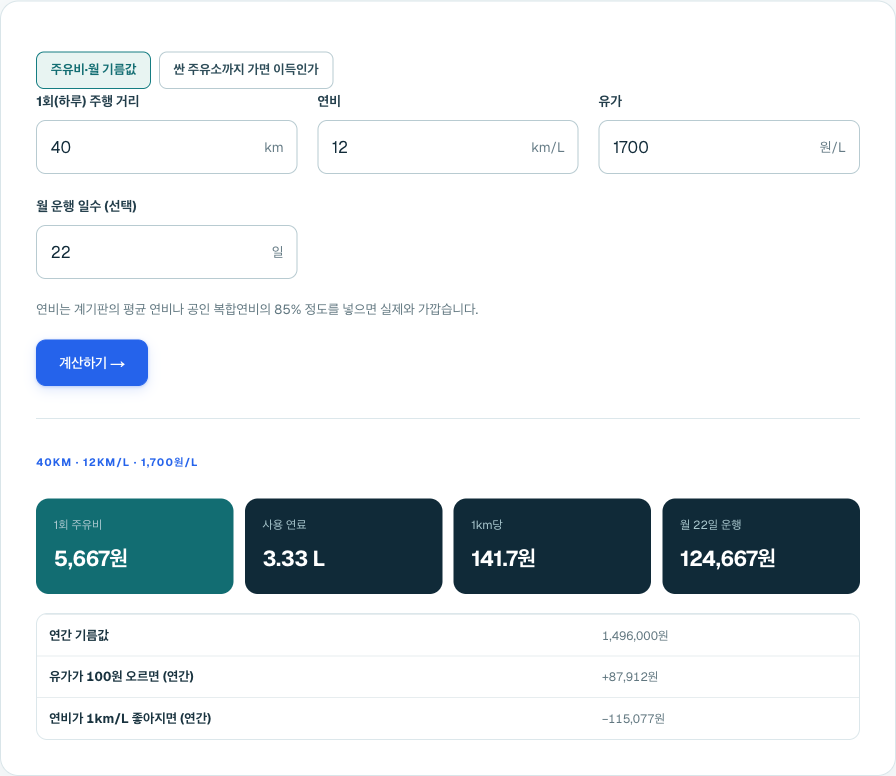Click the 연비가 1km/L 좋아지면 (연간) label
Screen dimensions: 896x776
(x=130, y=718)
